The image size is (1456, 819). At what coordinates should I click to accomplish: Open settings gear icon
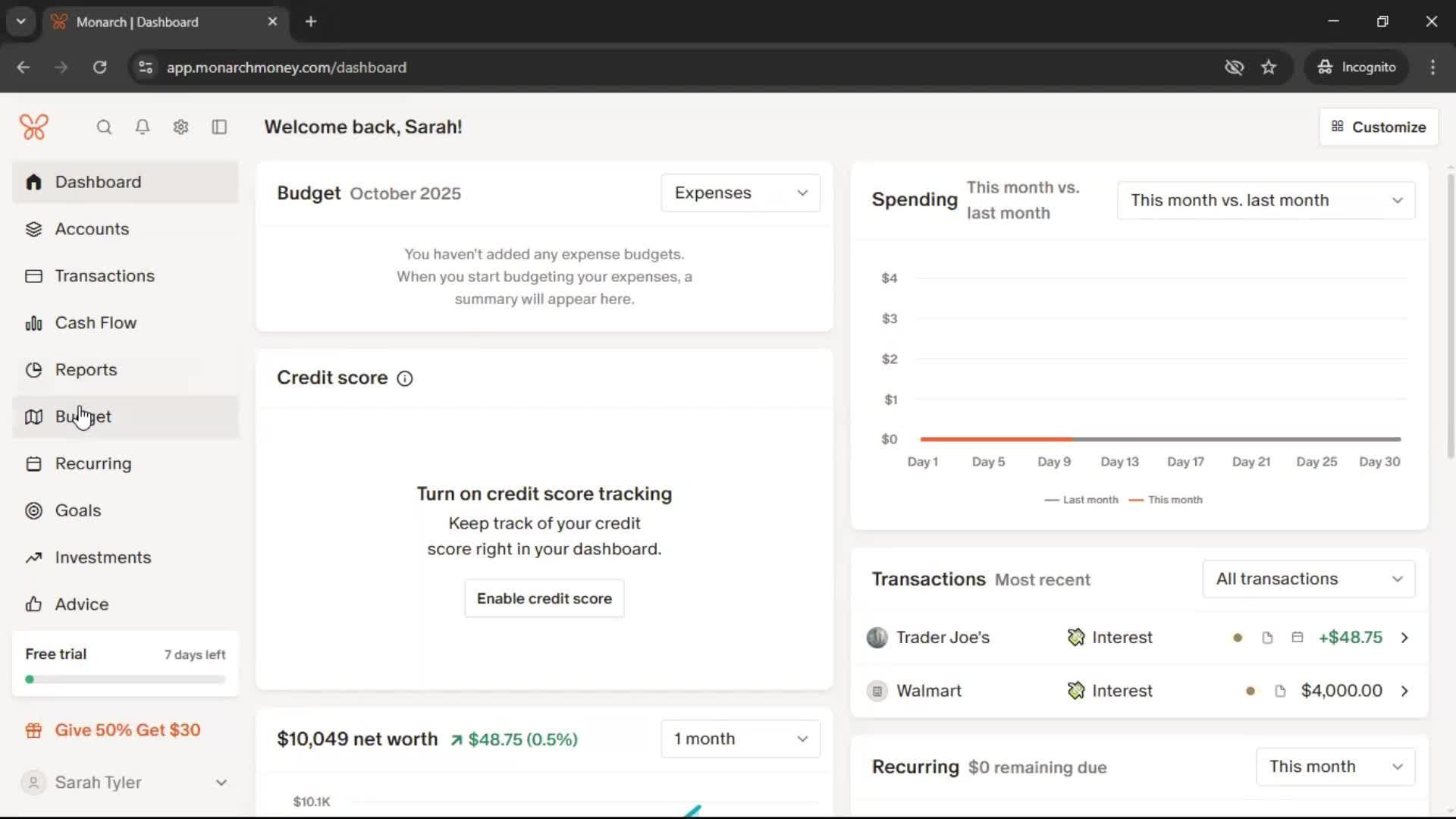pyautogui.click(x=180, y=127)
